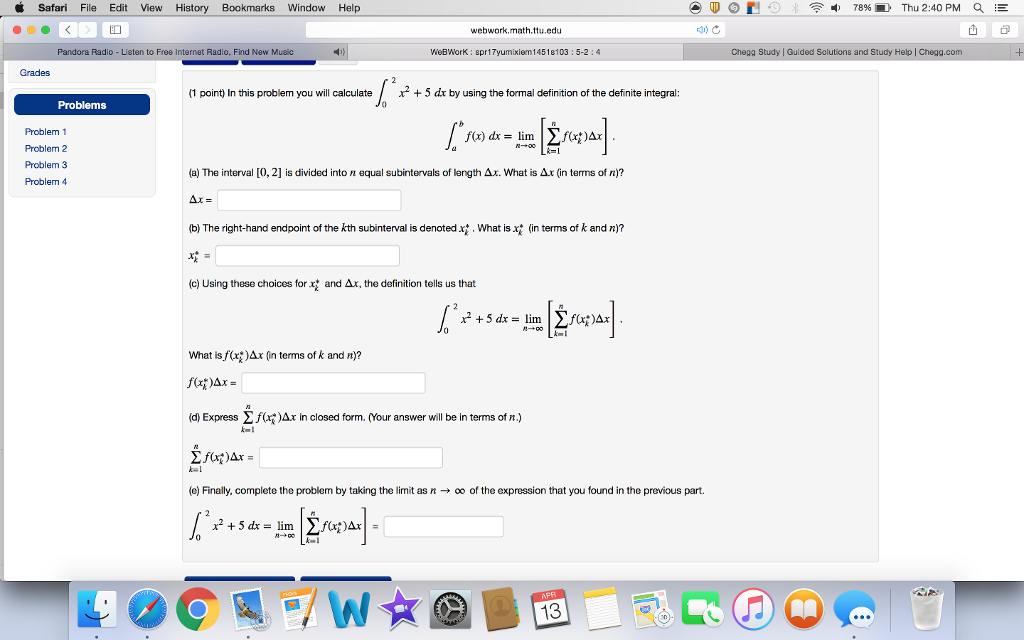This screenshot has height=640, width=1024.
Task: Open the Apple menu
Action: coord(19,8)
